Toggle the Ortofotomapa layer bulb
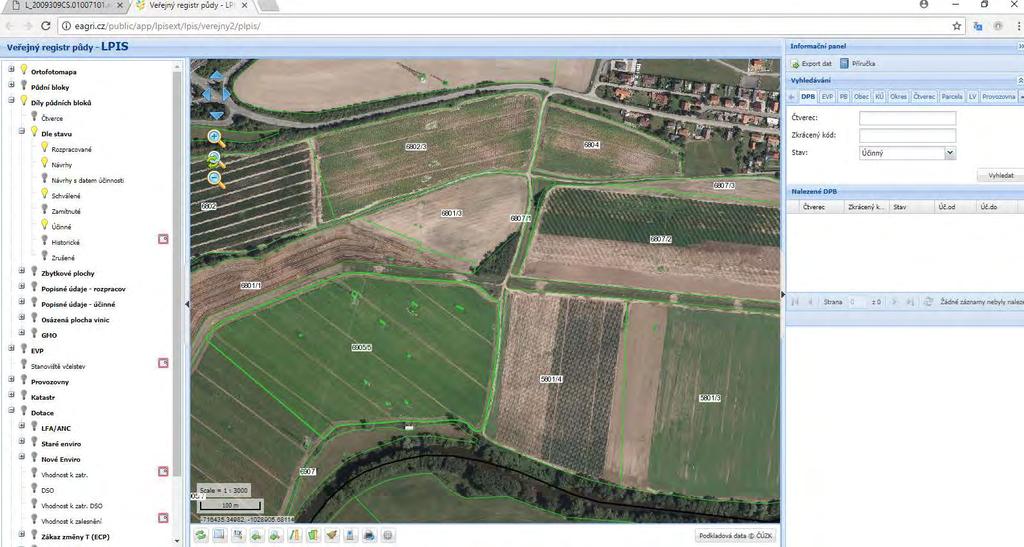Screen dimensions: 1024x547 (x=24, y=69)
